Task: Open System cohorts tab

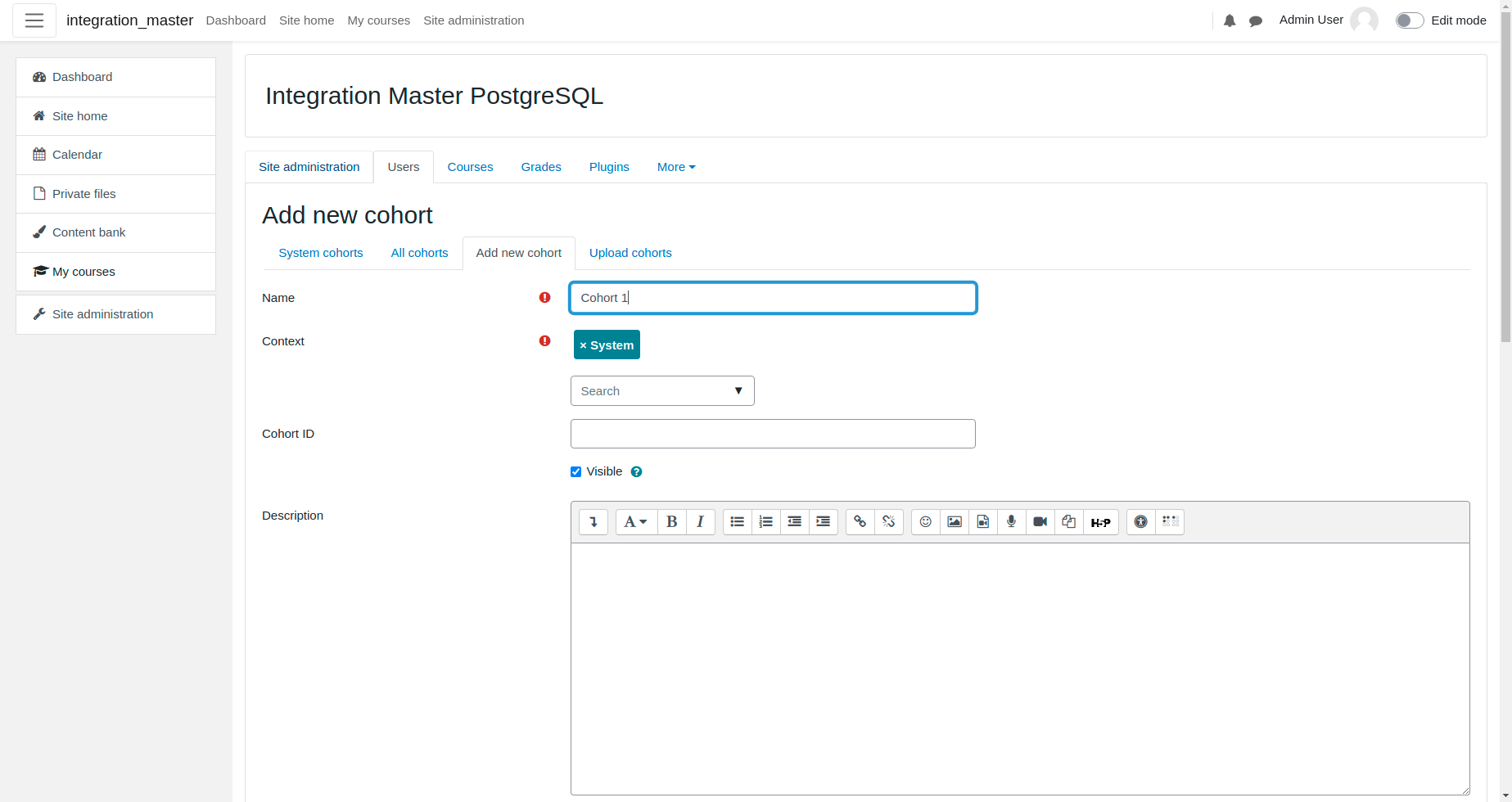Action: pos(321,253)
